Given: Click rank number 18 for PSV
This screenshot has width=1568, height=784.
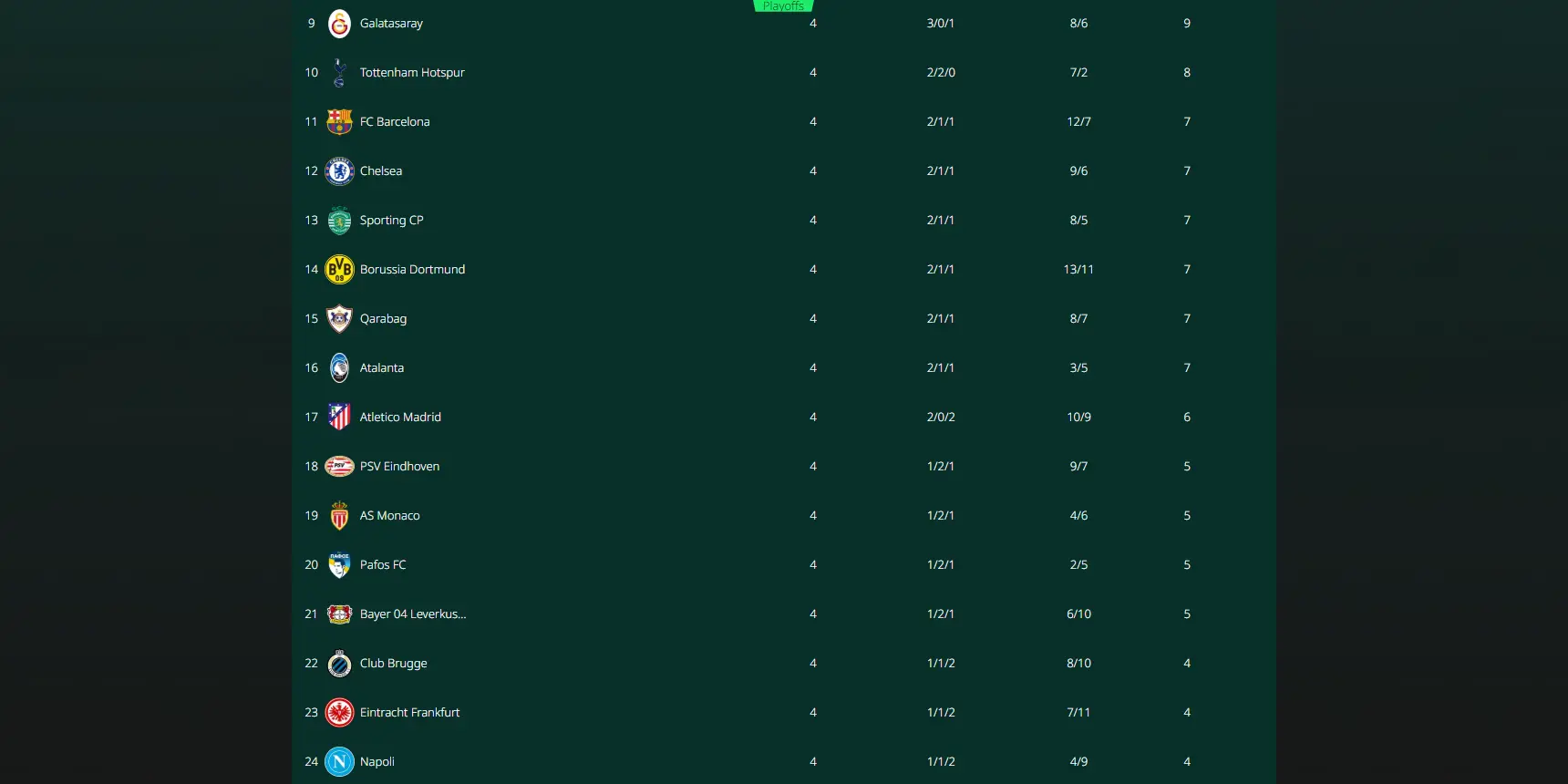Looking at the screenshot, I should click(x=311, y=467).
